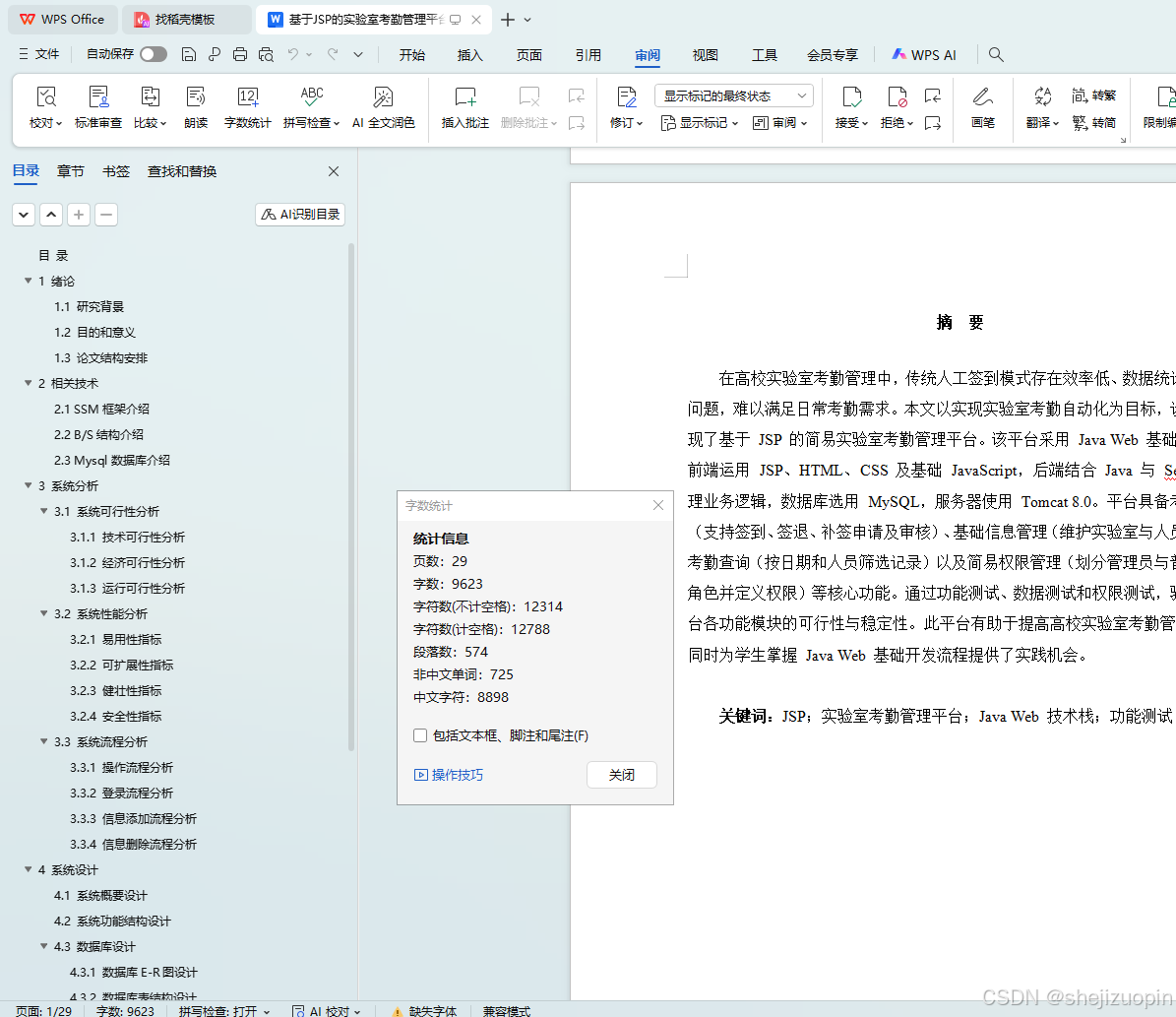Check 包括文本框、脚注和尾注 in word count dialog
The height and width of the screenshot is (1017, 1176).
pyautogui.click(x=420, y=734)
